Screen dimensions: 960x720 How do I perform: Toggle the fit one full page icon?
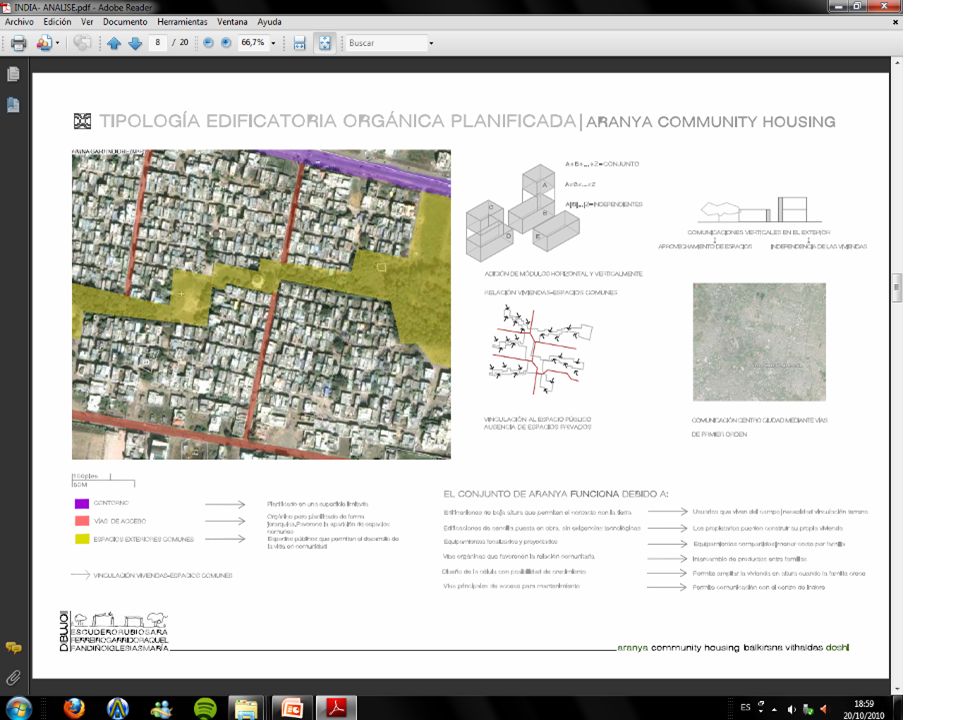click(x=324, y=43)
